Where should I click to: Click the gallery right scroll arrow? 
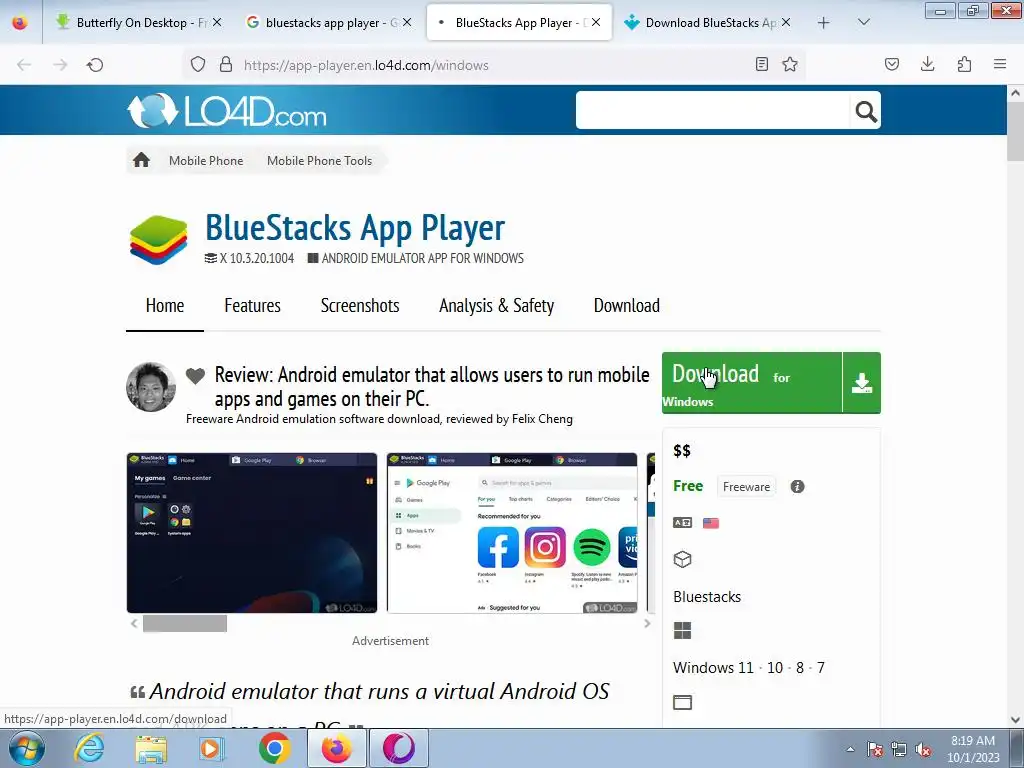coord(647,624)
